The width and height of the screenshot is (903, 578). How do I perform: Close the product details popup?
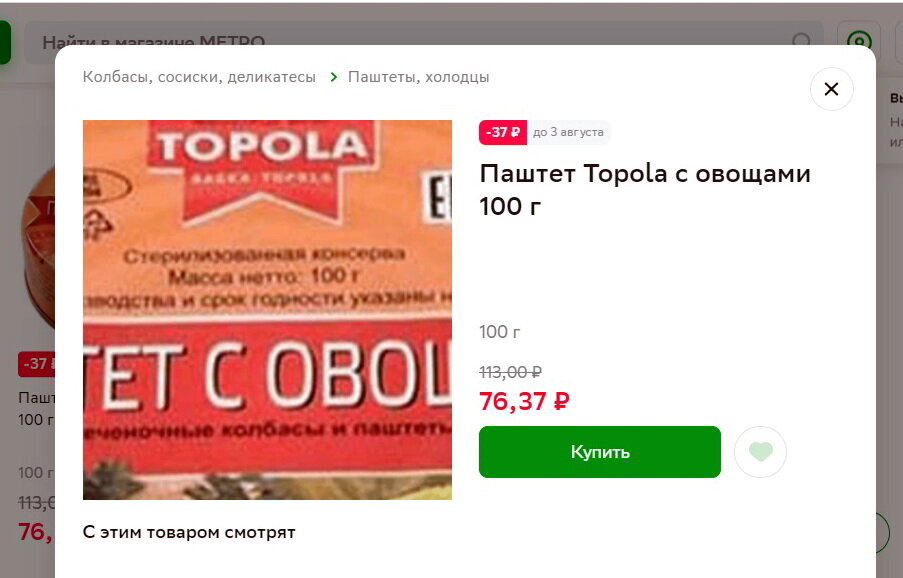[x=831, y=89]
